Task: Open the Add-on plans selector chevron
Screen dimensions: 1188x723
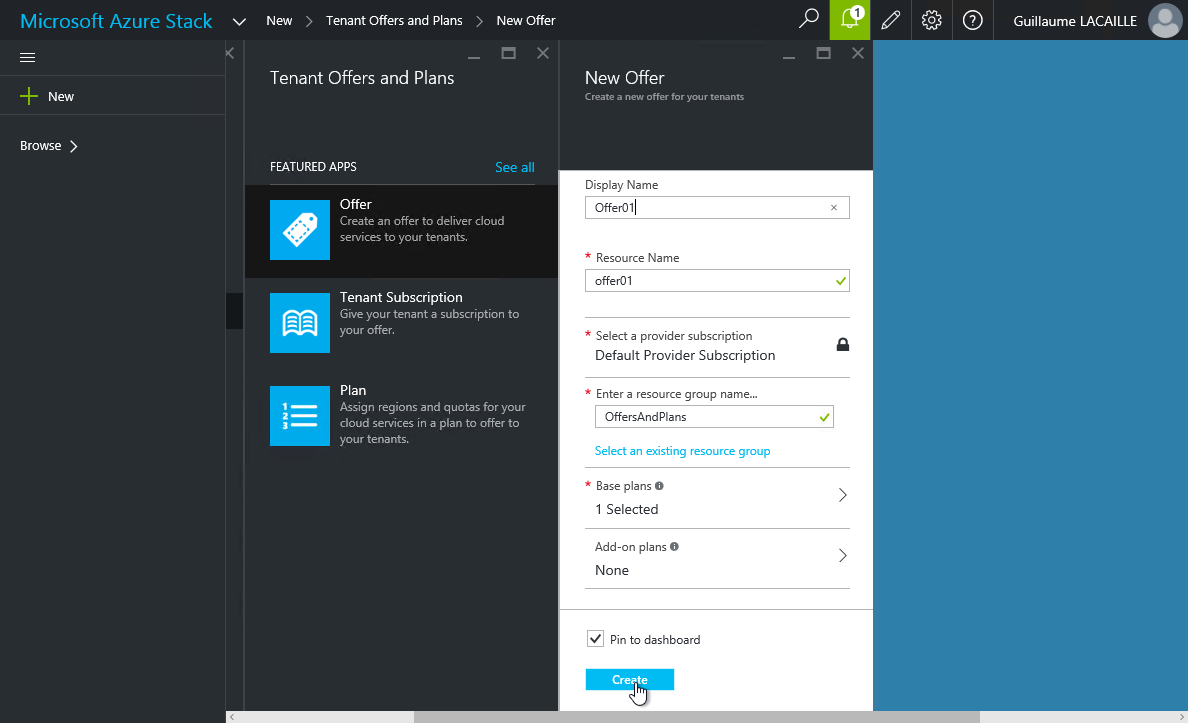Action: [843, 556]
